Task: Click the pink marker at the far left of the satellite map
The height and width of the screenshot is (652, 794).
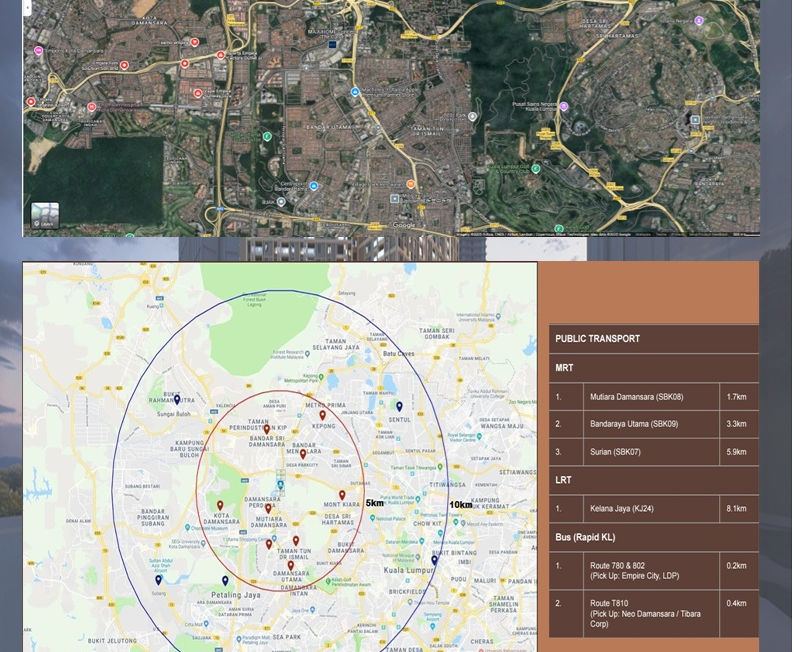Action: [x=38, y=51]
